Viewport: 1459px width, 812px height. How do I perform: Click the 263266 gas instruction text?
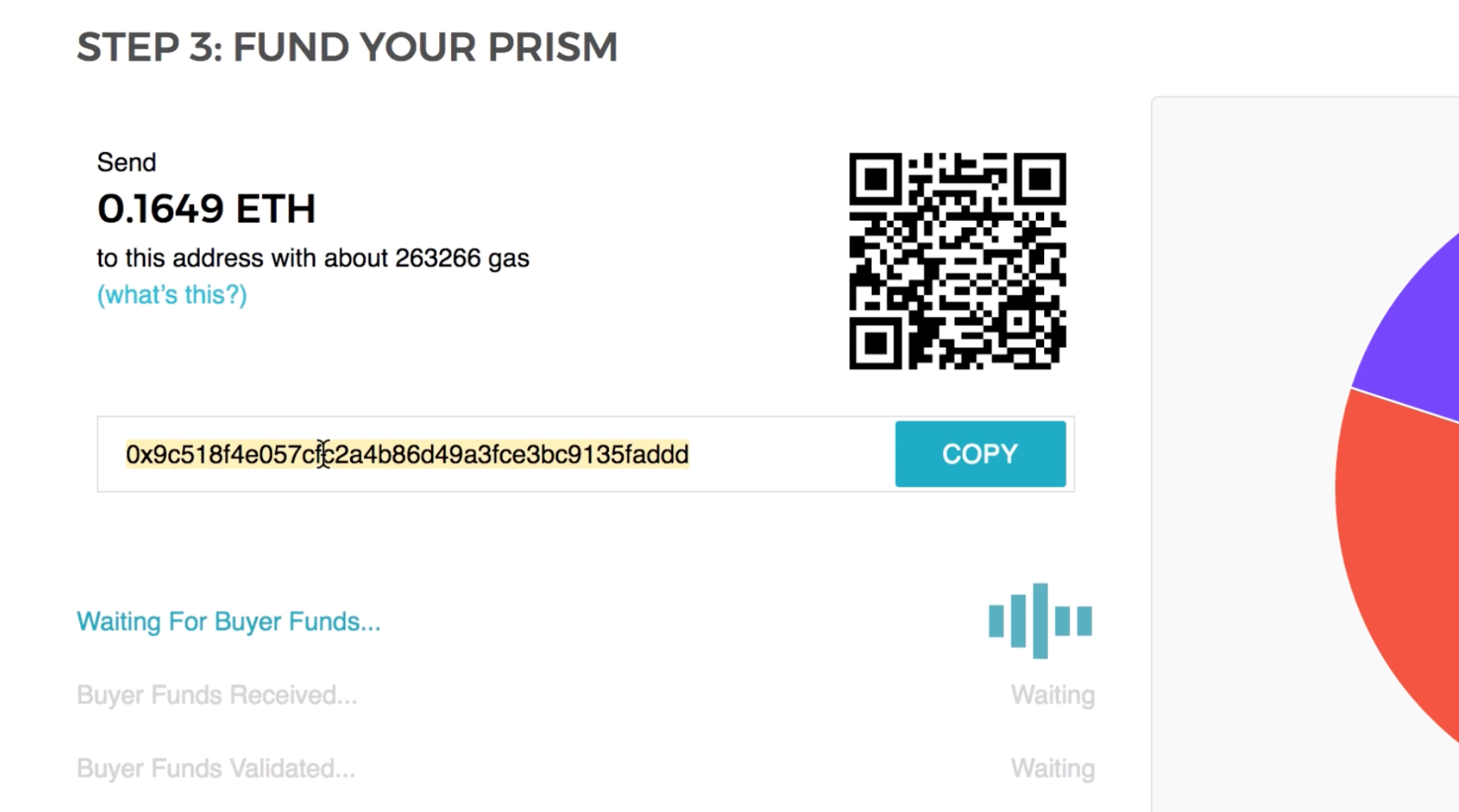click(313, 258)
